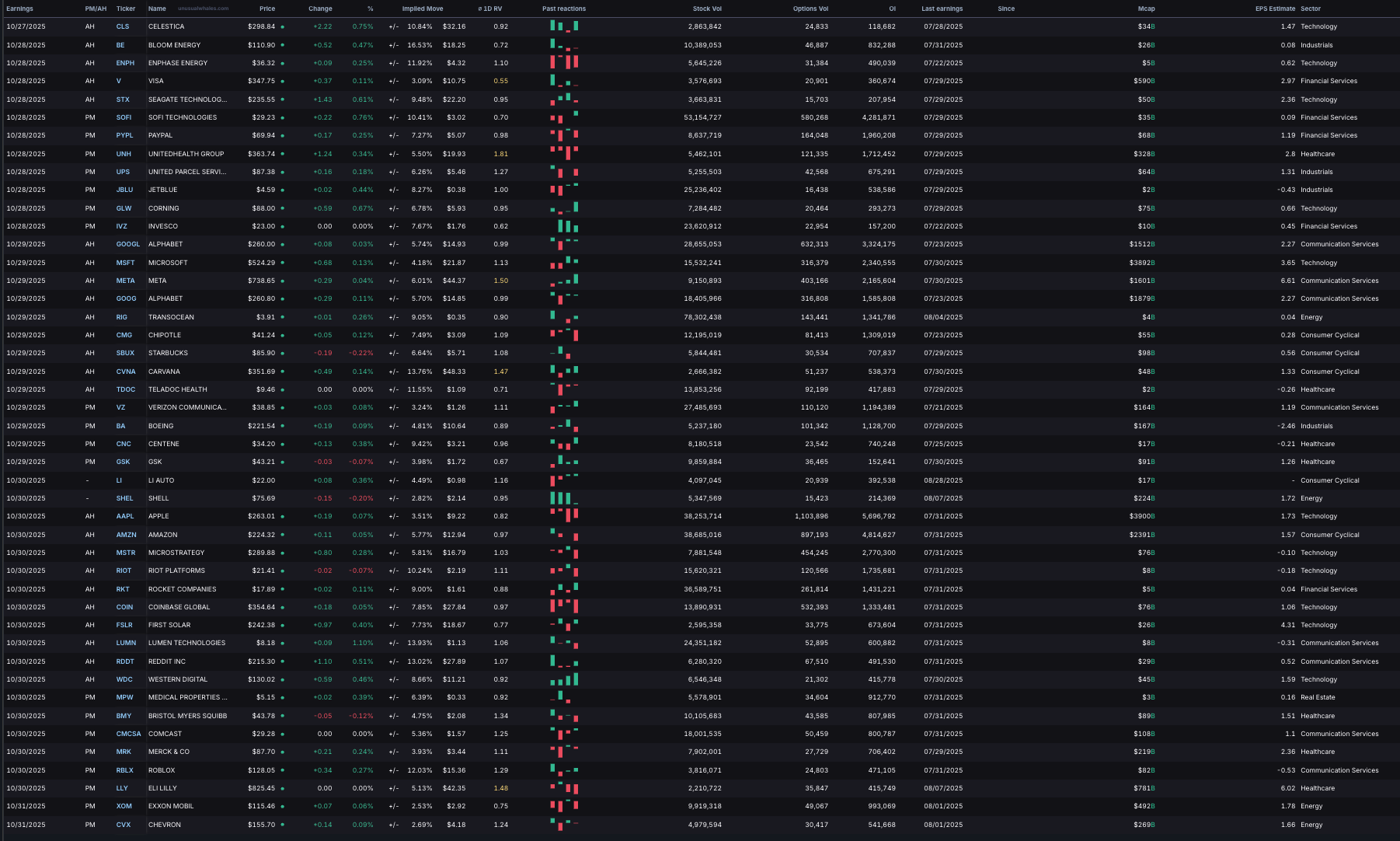Select the BLOOM ENERGY name cell
This screenshot has height=841, width=1400.
coord(174,45)
